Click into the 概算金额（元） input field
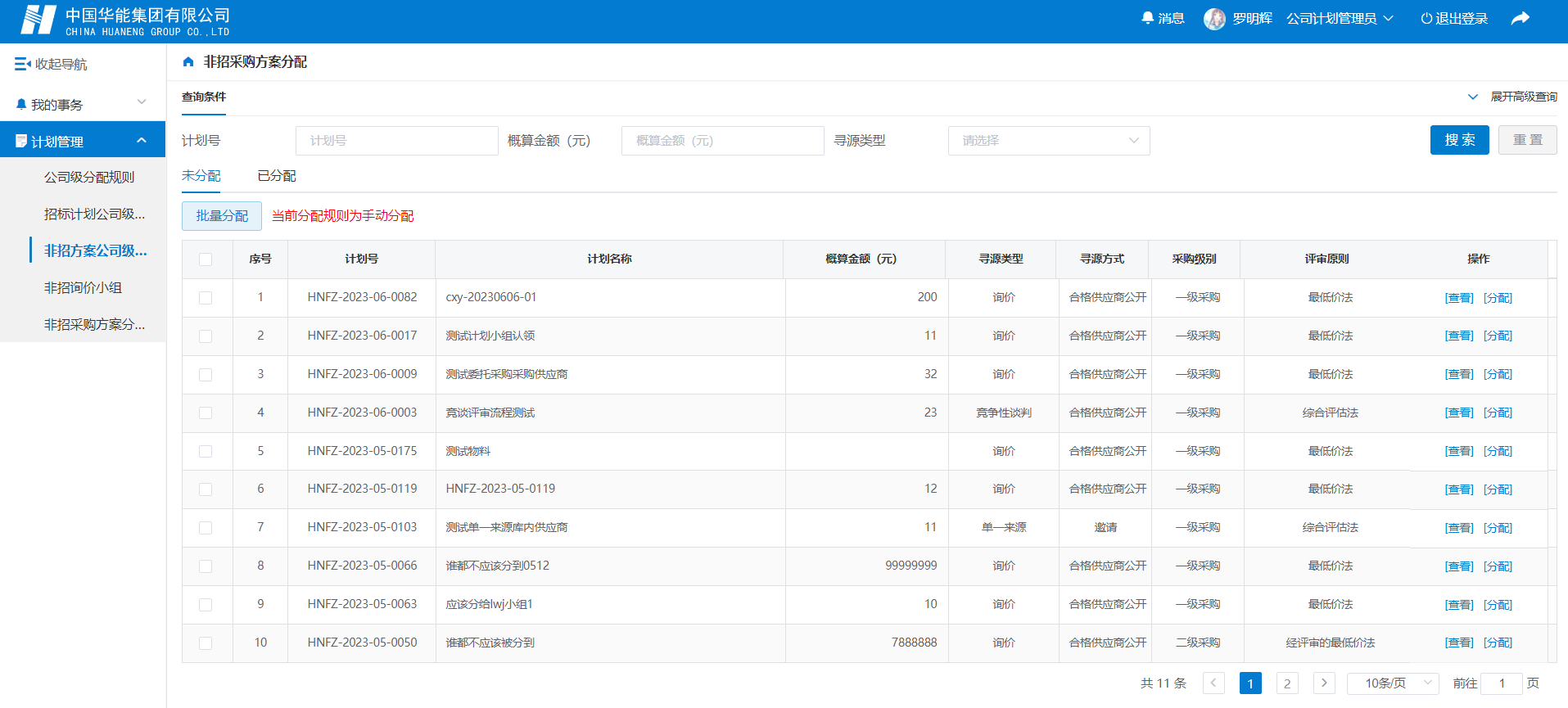The image size is (1568, 708). (x=723, y=141)
